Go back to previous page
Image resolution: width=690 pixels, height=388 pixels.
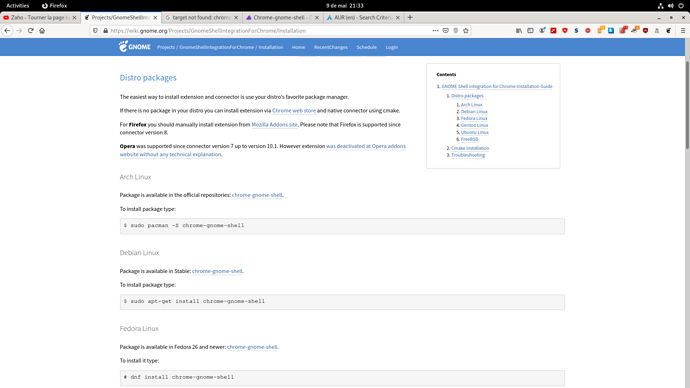[7, 31]
